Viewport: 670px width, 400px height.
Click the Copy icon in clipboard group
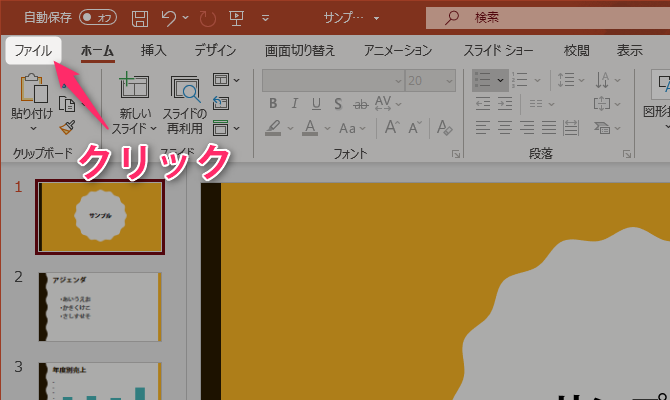pos(67,104)
